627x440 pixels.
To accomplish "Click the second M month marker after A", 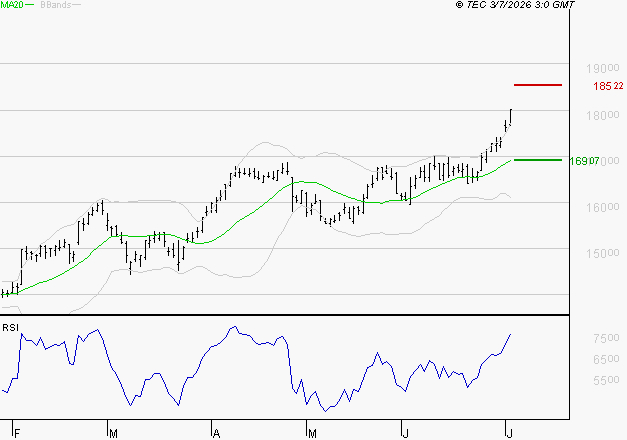I will click(312, 433).
